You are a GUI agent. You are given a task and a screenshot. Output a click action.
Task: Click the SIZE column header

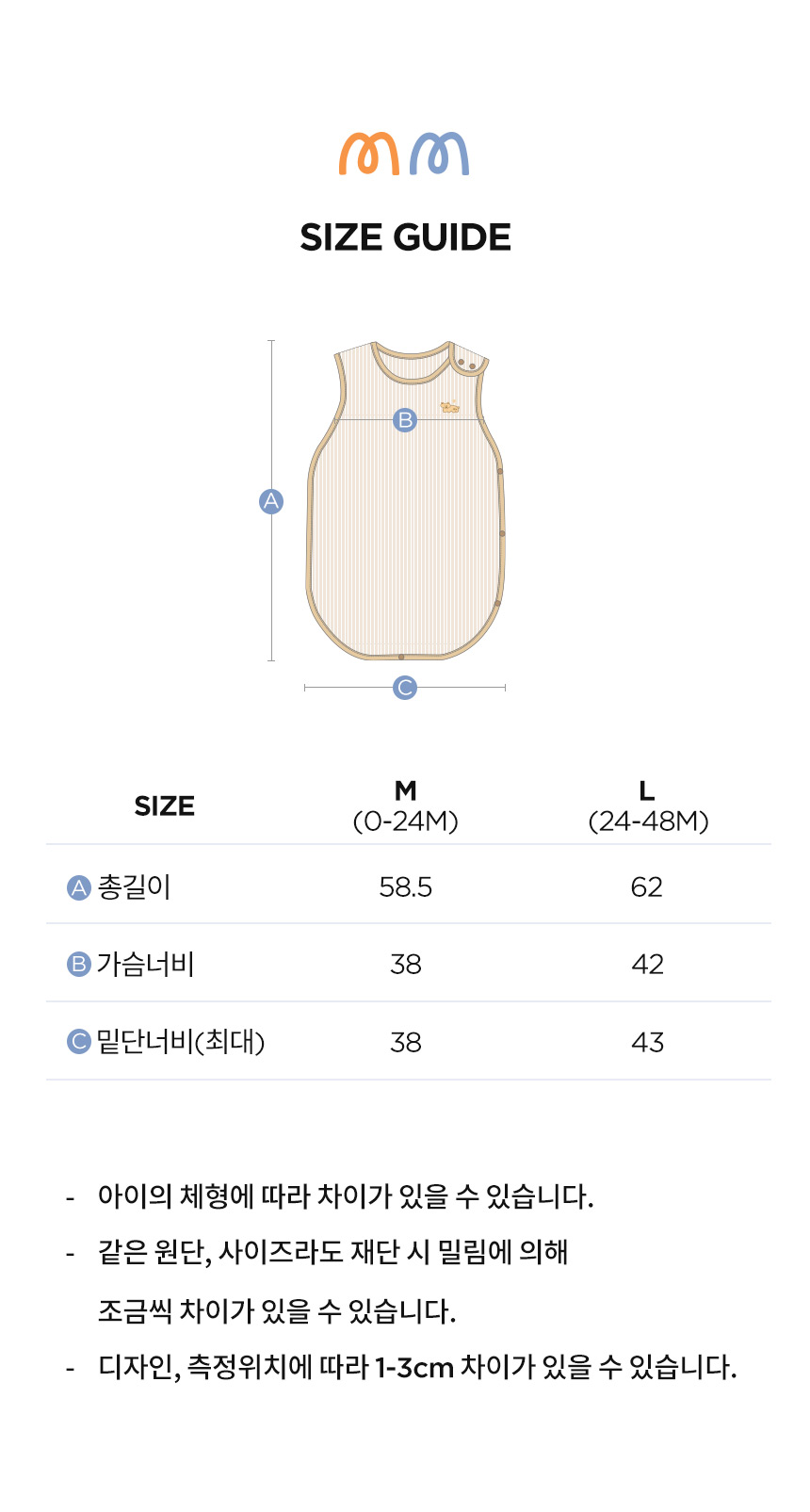(x=164, y=806)
